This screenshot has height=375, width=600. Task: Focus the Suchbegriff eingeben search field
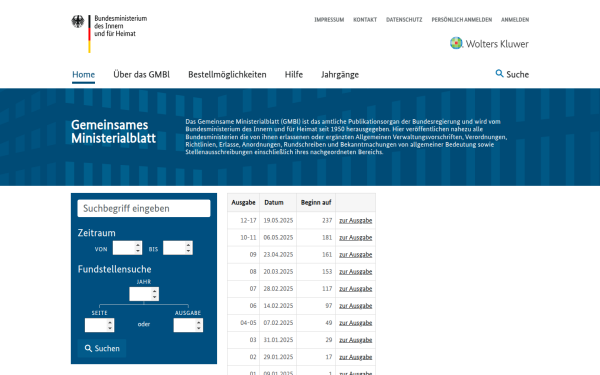pyautogui.click(x=144, y=208)
